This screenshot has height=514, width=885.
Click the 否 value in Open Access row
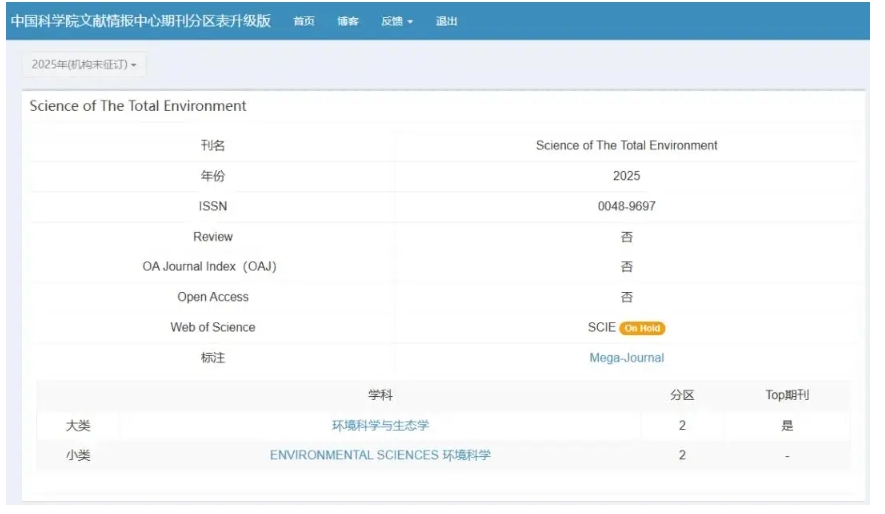point(626,297)
